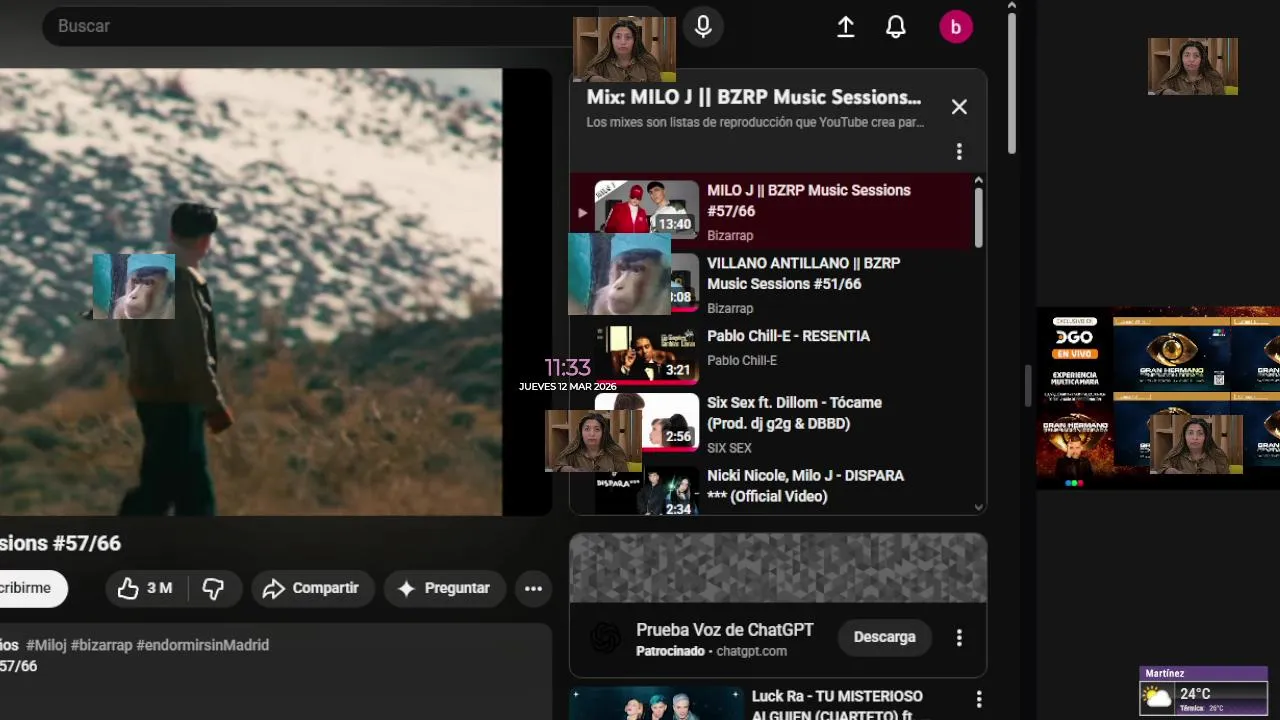Image resolution: width=1280 pixels, height=720 pixels.
Task: Click Pablo Chill-E channel name
Action: pos(742,361)
